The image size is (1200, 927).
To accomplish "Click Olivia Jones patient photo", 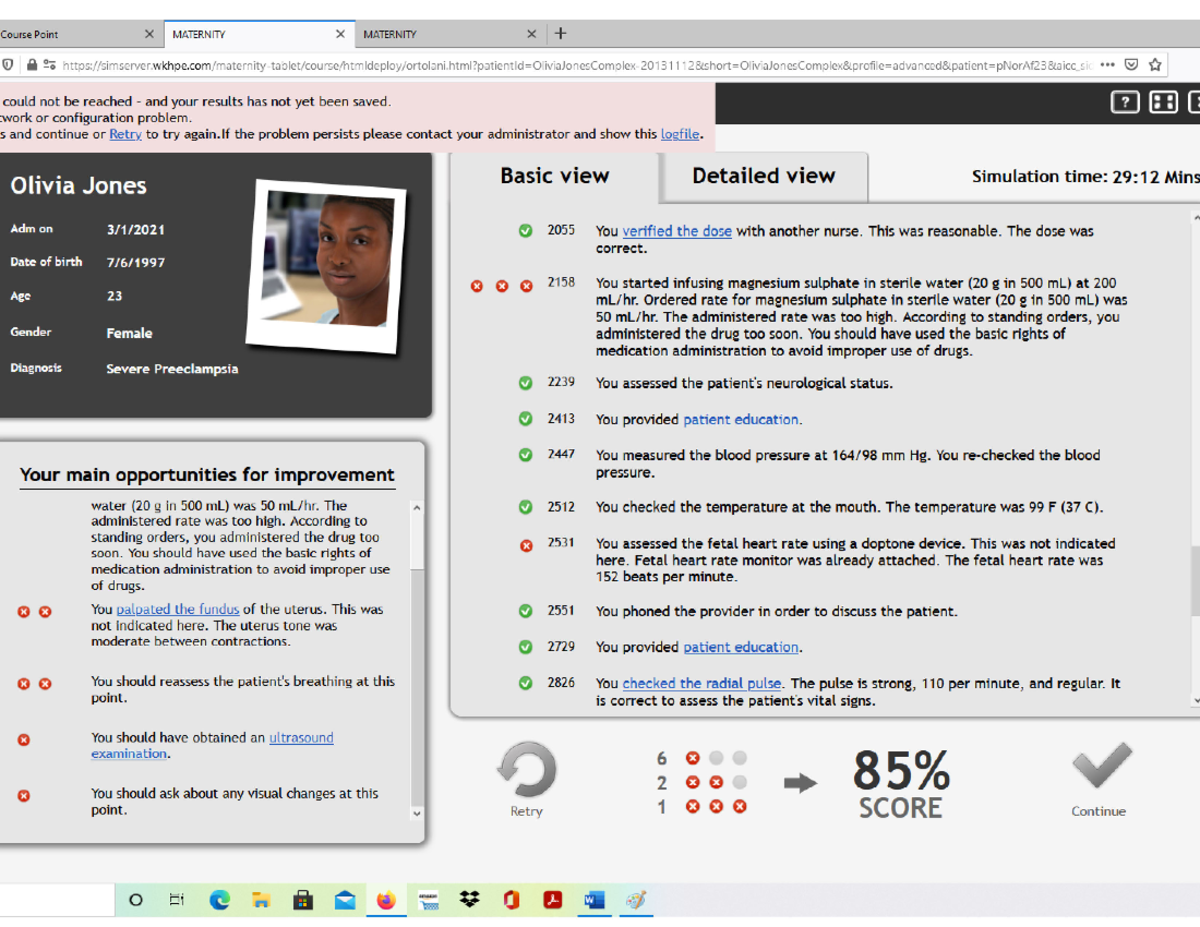I will tap(328, 264).
